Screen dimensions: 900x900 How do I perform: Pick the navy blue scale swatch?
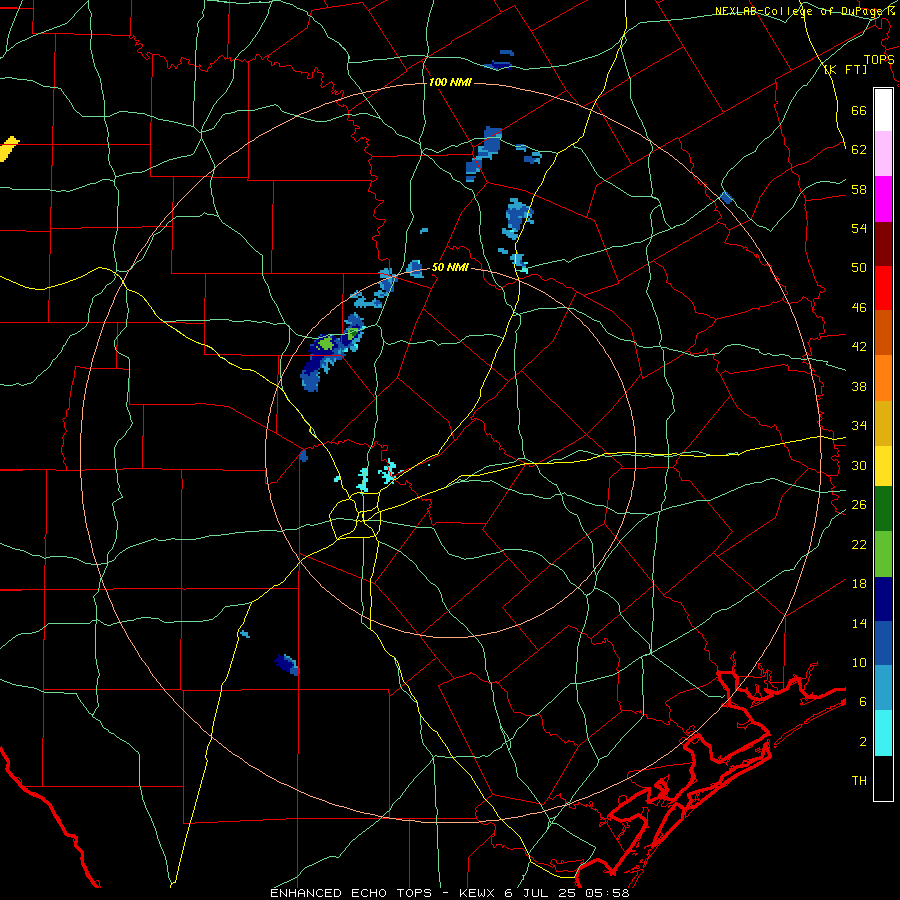point(883,599)
